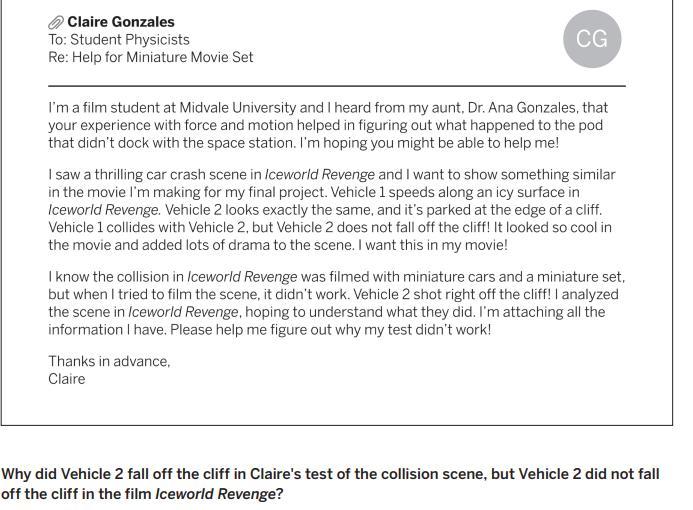Click the bold question below the email

330,483
